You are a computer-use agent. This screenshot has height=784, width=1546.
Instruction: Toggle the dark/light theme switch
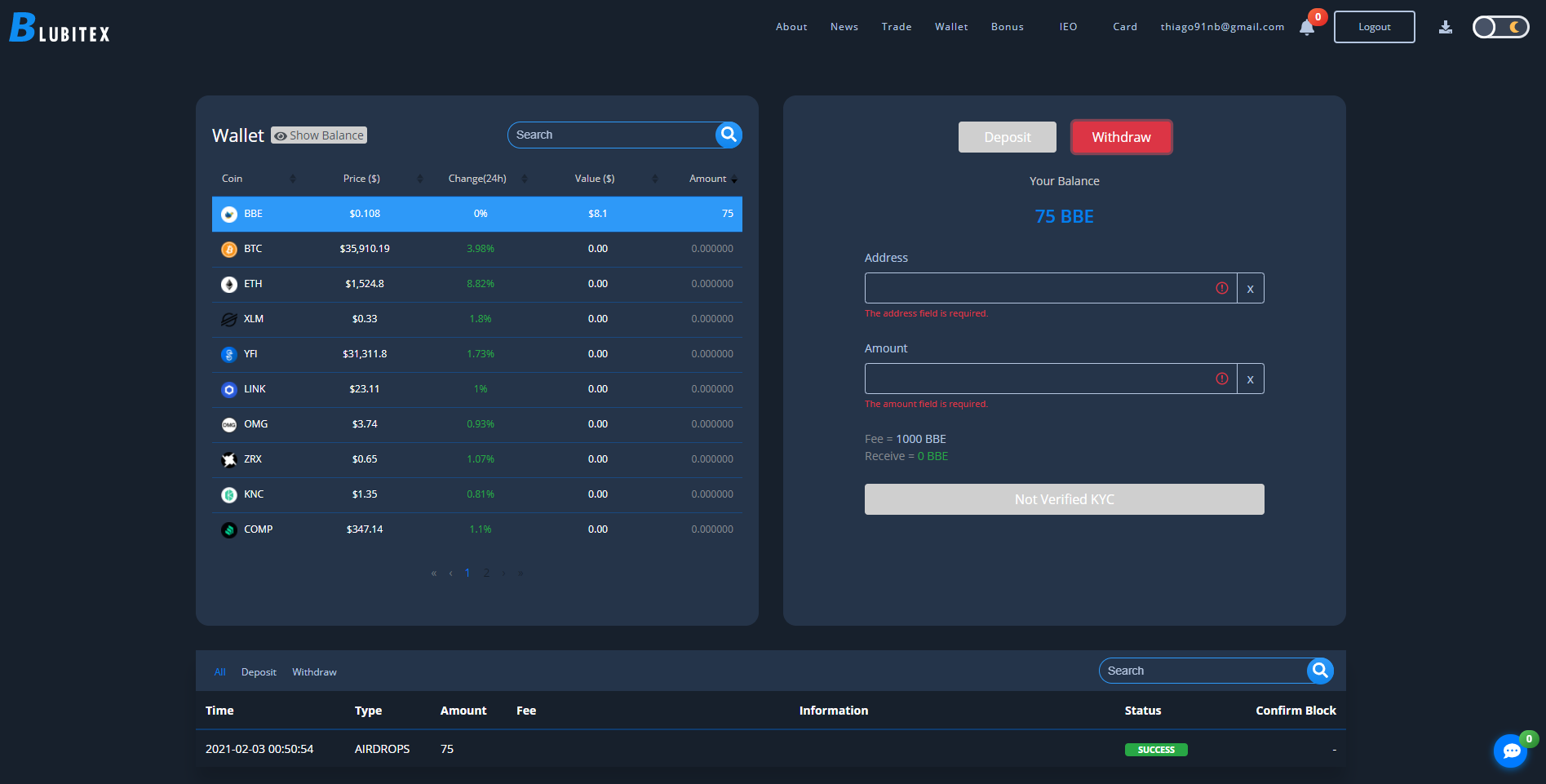coord(1499,28)
